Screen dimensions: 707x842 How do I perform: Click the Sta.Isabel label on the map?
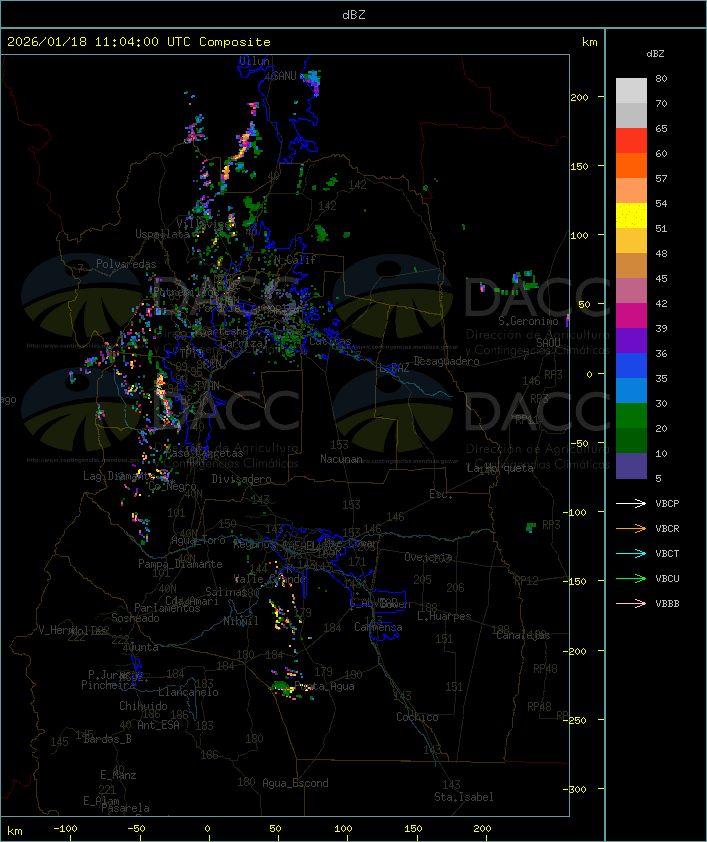[464, 797]
